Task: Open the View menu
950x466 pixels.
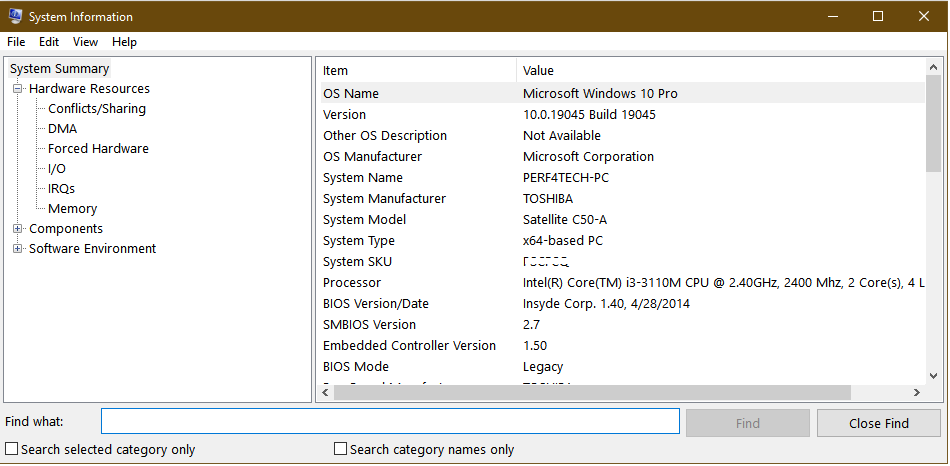Action: (x=85, y=42)
